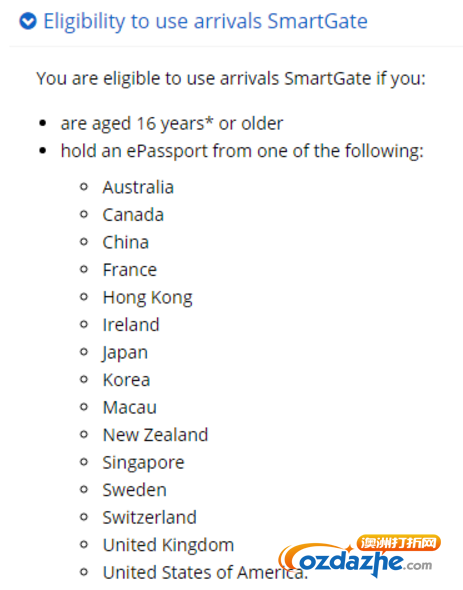Click the Japan list entry
463x590 pixels.
[x=125, y=353]
